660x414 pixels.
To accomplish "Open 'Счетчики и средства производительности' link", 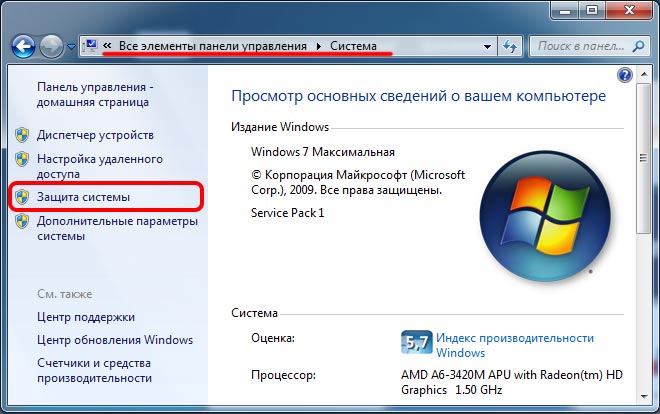I will [x=94, y=370].
